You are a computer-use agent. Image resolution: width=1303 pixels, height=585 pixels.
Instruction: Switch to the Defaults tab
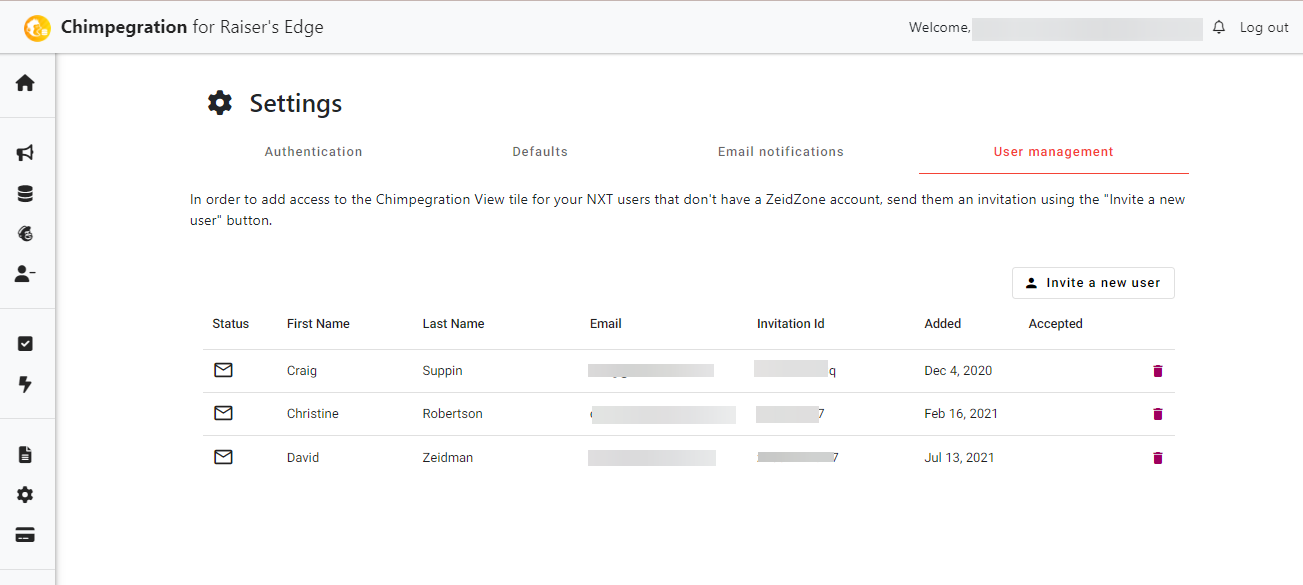[x=540, y=152]
